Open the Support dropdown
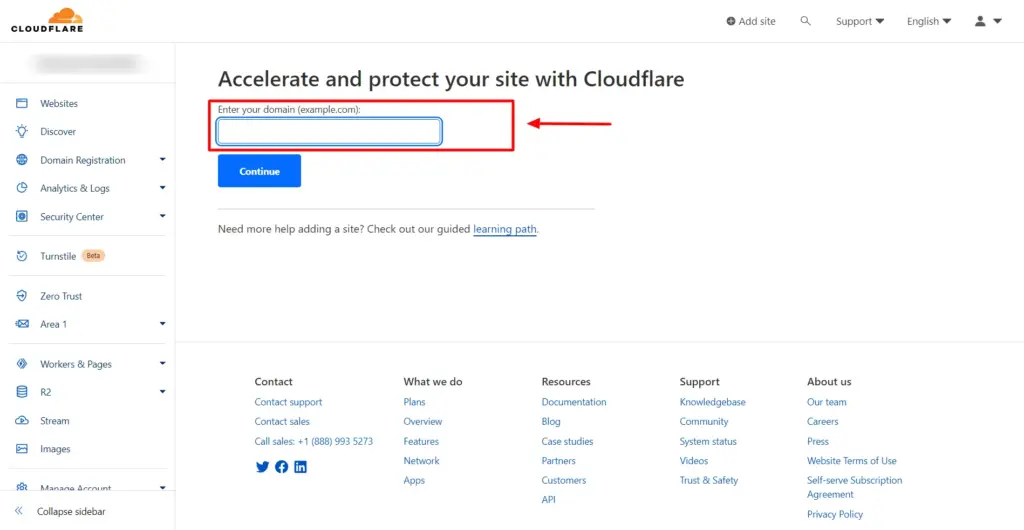Viewport: 1024px width, 530px height. (860, 21)
